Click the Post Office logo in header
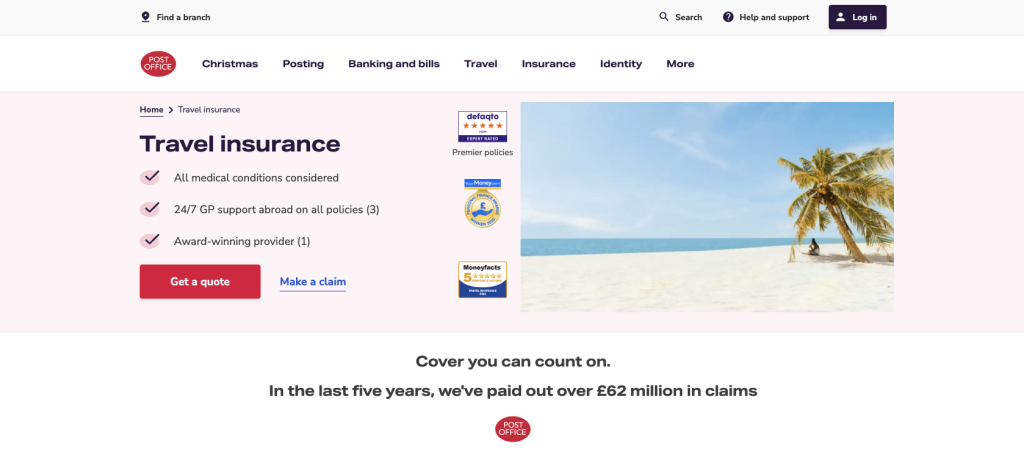The image size is (1024, 460). (x=158, y=64)
